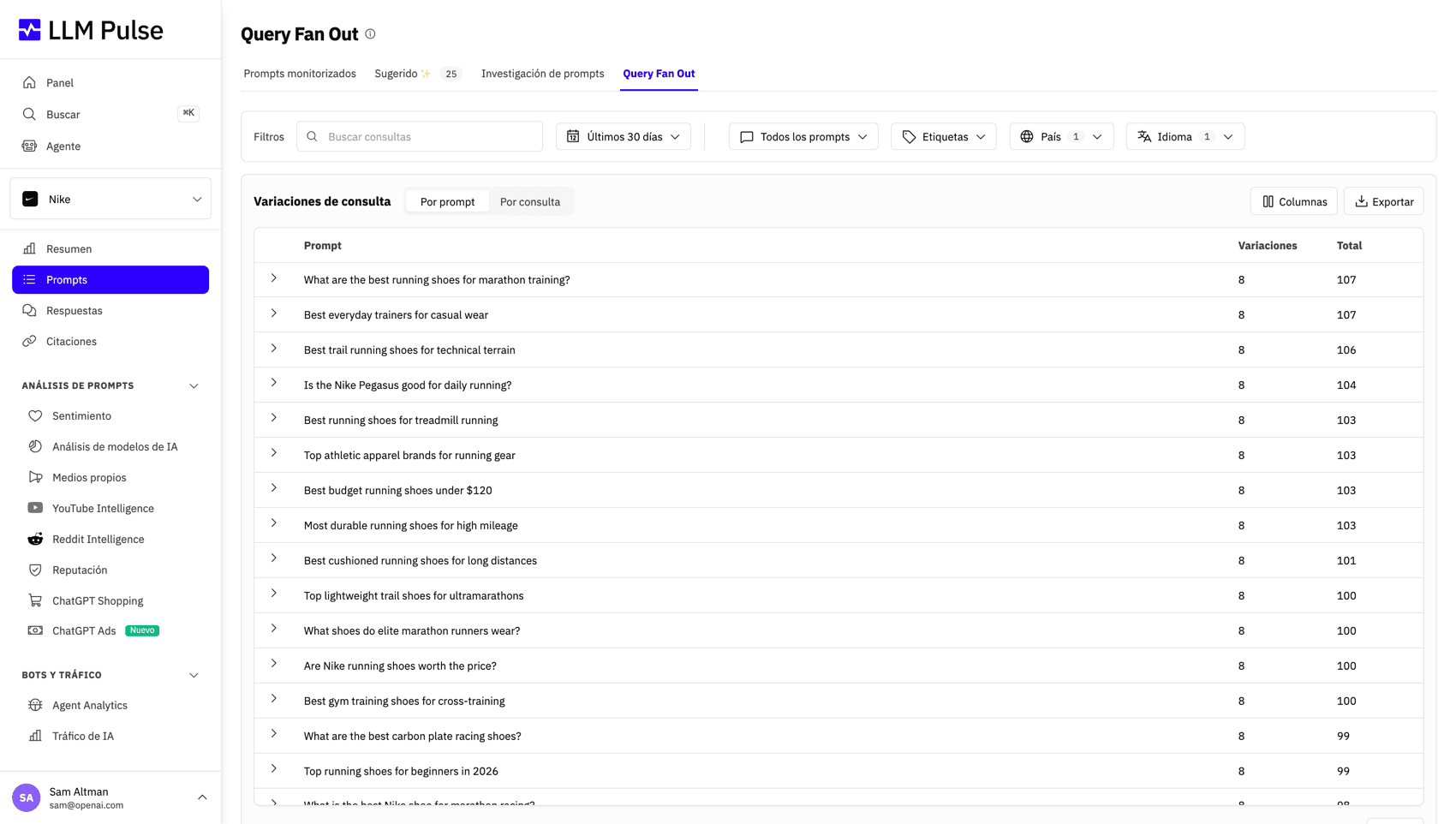Click the Medios propios flag icon

click(x=35, y=477)
